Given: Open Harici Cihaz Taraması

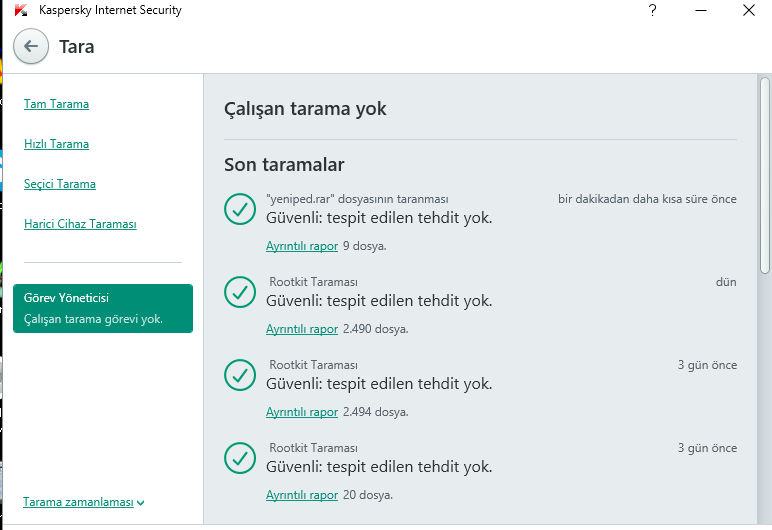Looking at the screenshot, I should coord(80,224).
